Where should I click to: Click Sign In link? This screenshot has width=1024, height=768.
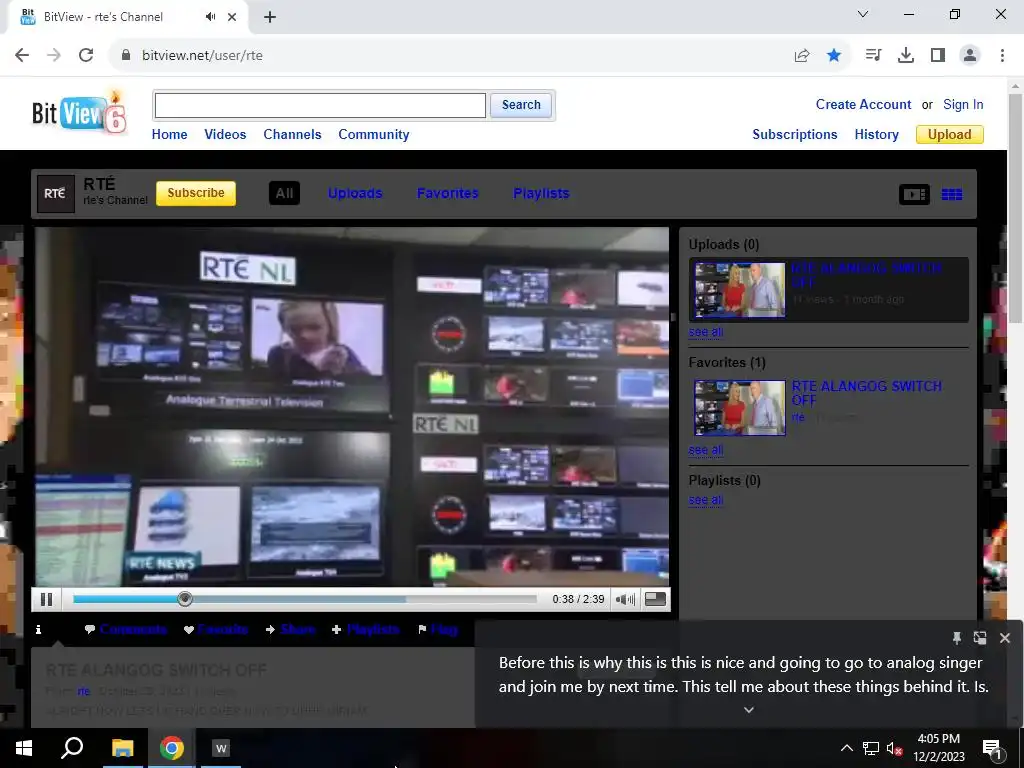pos(963,104)
